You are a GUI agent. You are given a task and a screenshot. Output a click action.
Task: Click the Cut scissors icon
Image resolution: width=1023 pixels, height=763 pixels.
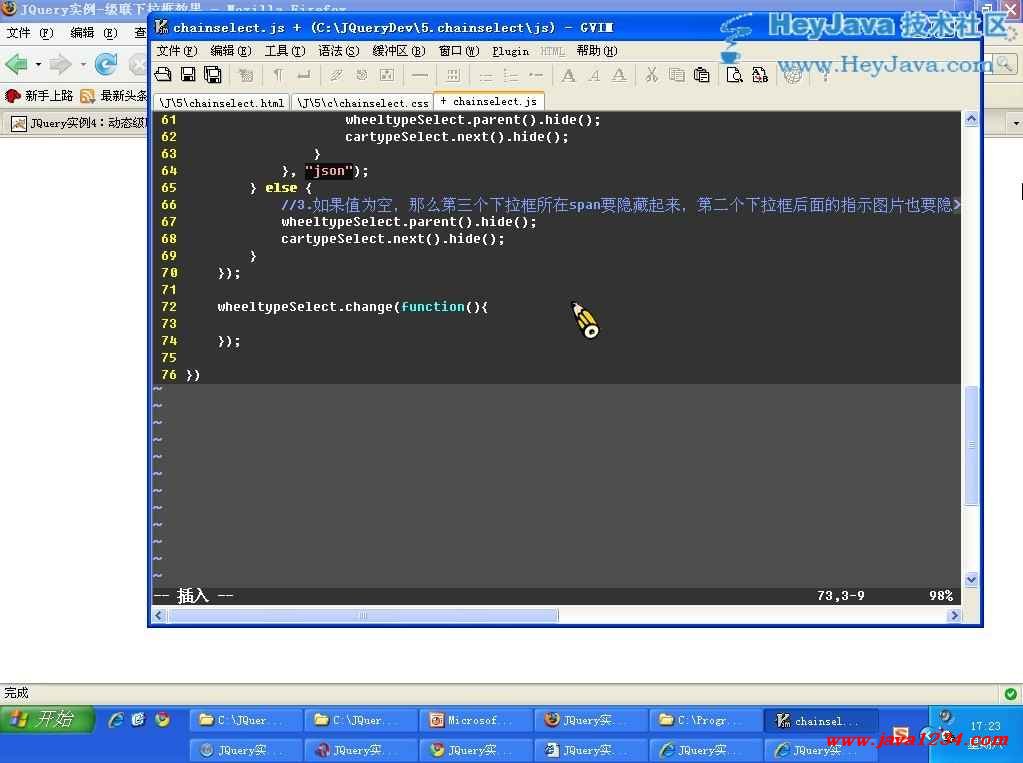click(651, 75)
